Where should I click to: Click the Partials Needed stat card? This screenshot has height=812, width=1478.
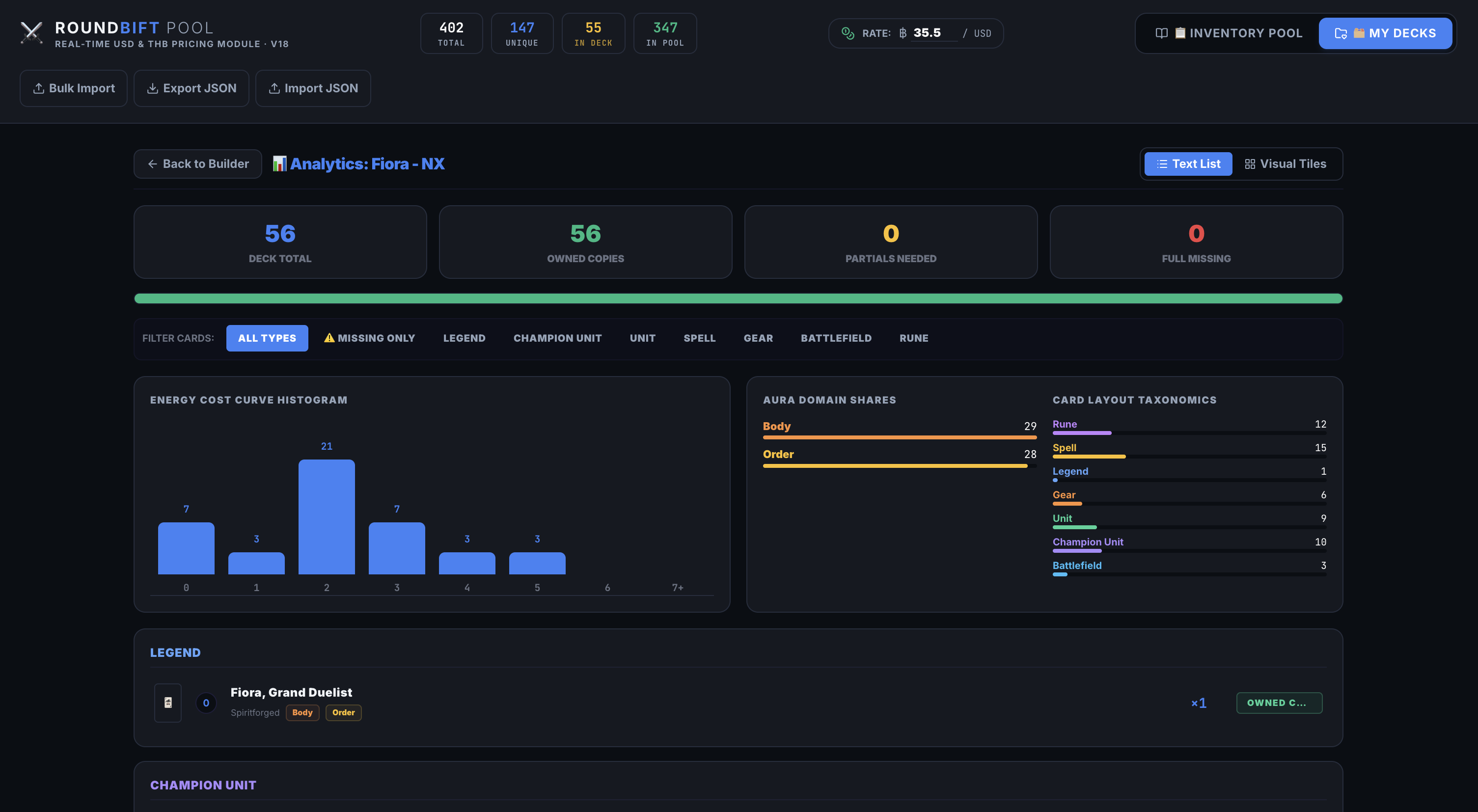pyautogui.click(x=890, y=242)
